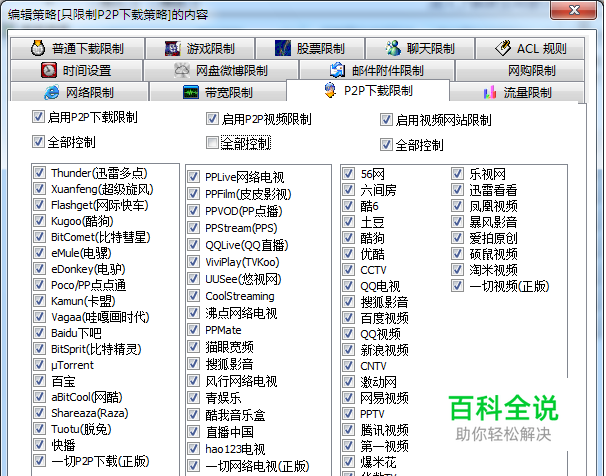Uncheck Xuanfeng(超级旋风) checkbox
Image resolution: width=606 pixels, height=476 pixels.
[39, 189]
